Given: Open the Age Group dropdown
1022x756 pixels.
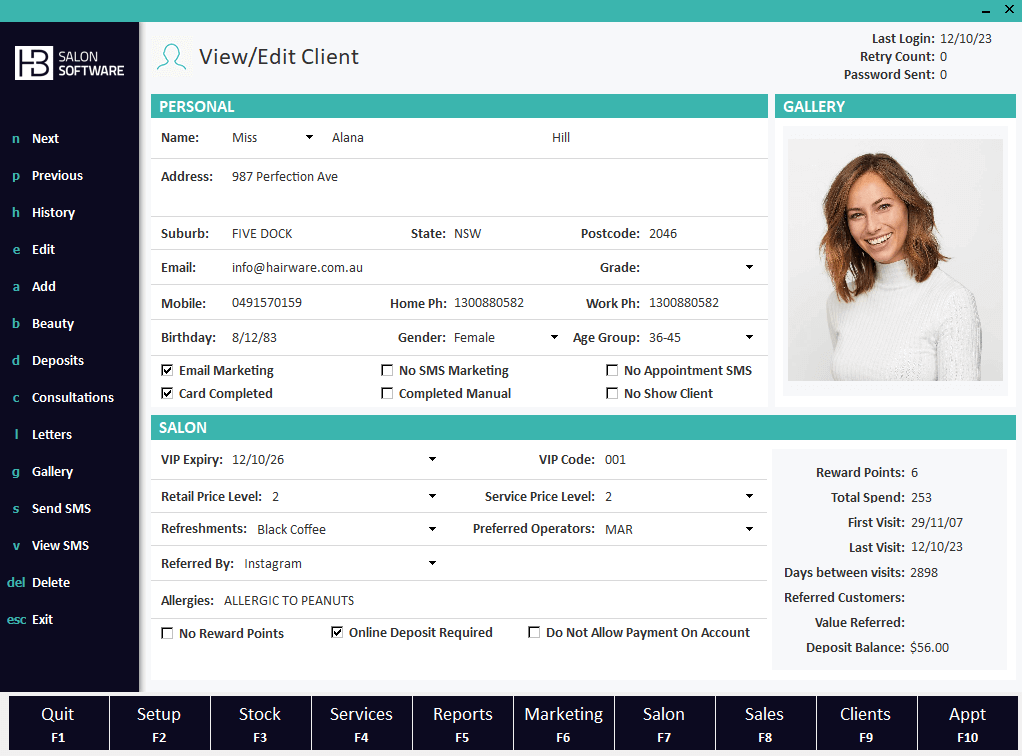Looking at the screenshot, I should tap(749, 338).
